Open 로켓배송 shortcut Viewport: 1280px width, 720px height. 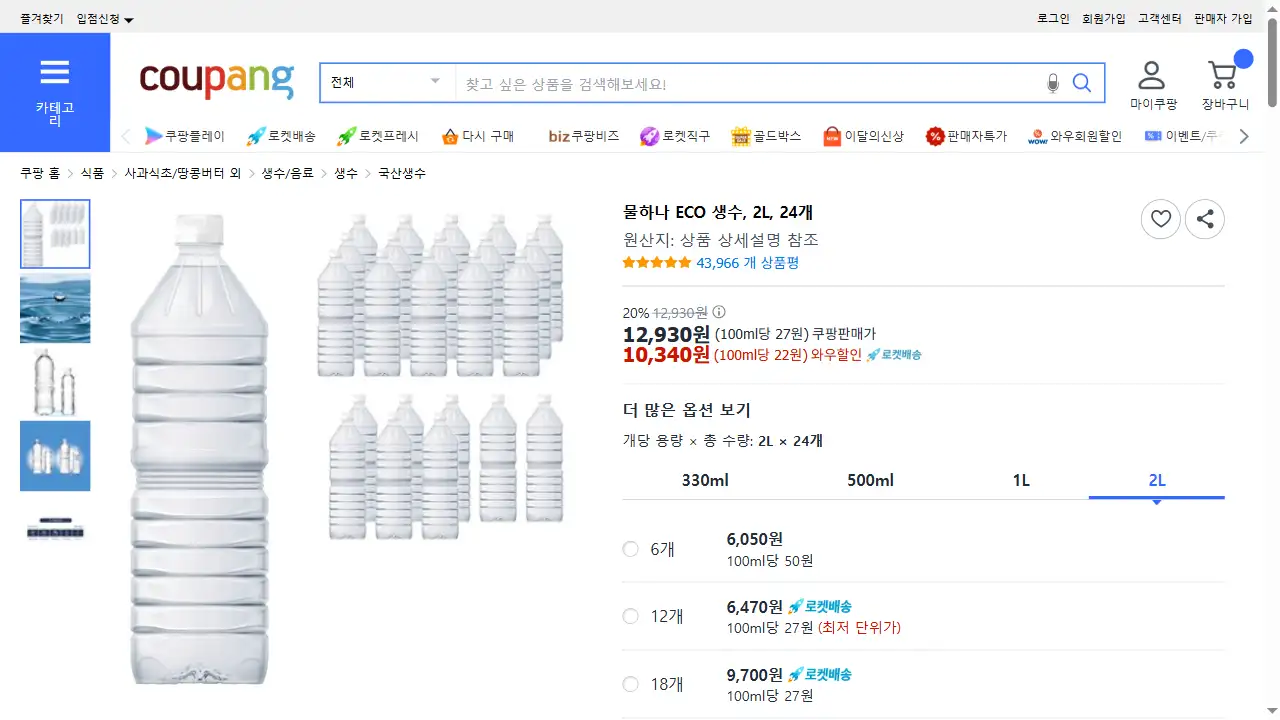tap(281, 136)
